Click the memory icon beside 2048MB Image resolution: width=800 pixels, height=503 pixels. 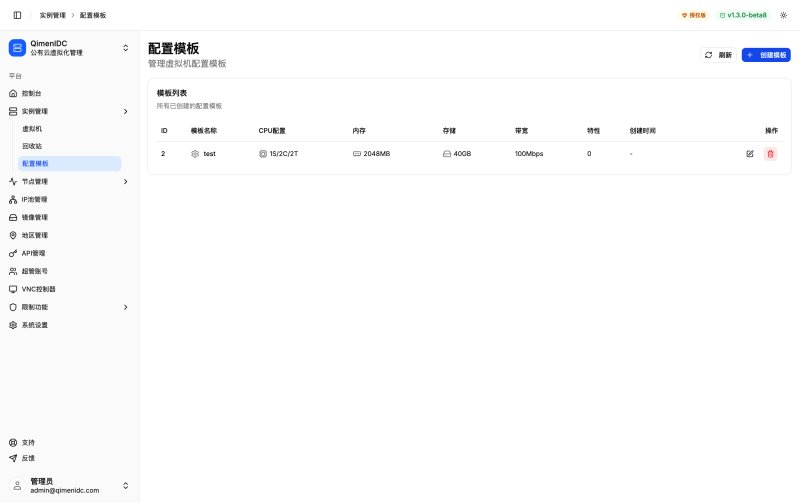pos(357,154)
